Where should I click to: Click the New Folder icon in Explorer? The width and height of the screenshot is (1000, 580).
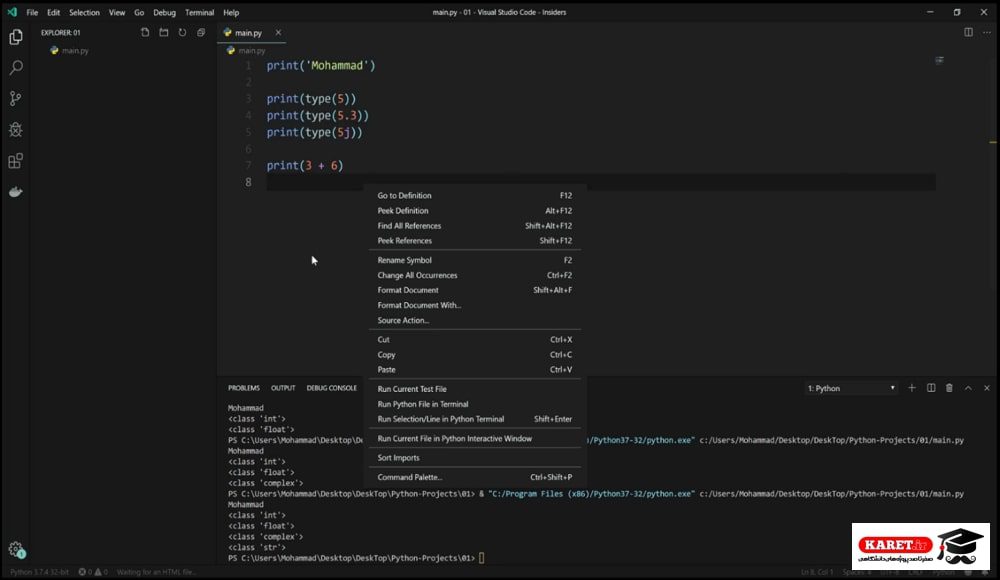[x=164, y=33]
